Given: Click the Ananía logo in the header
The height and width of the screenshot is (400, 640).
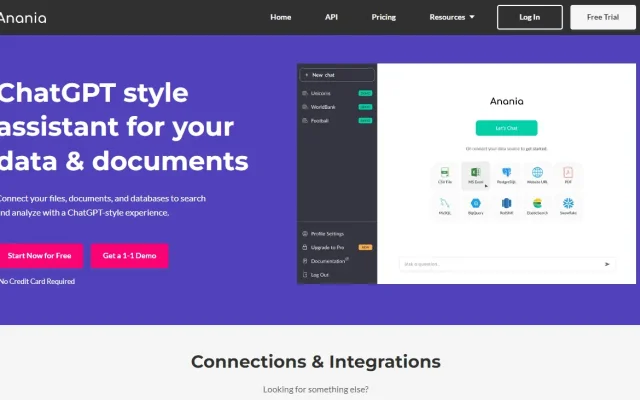Looking at the screenshot, I should (x=23, y=18).
